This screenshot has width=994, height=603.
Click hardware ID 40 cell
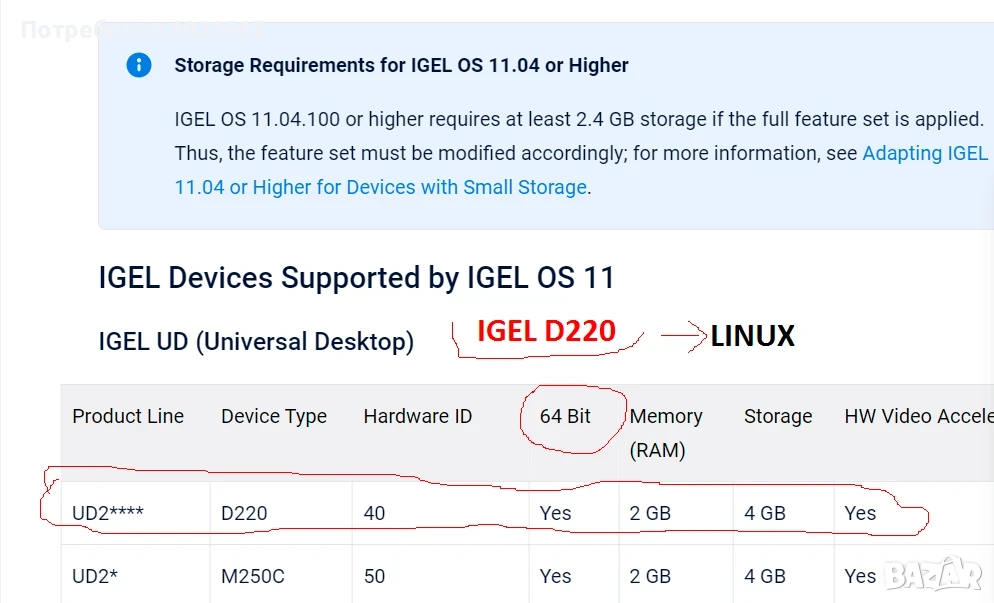374,513
